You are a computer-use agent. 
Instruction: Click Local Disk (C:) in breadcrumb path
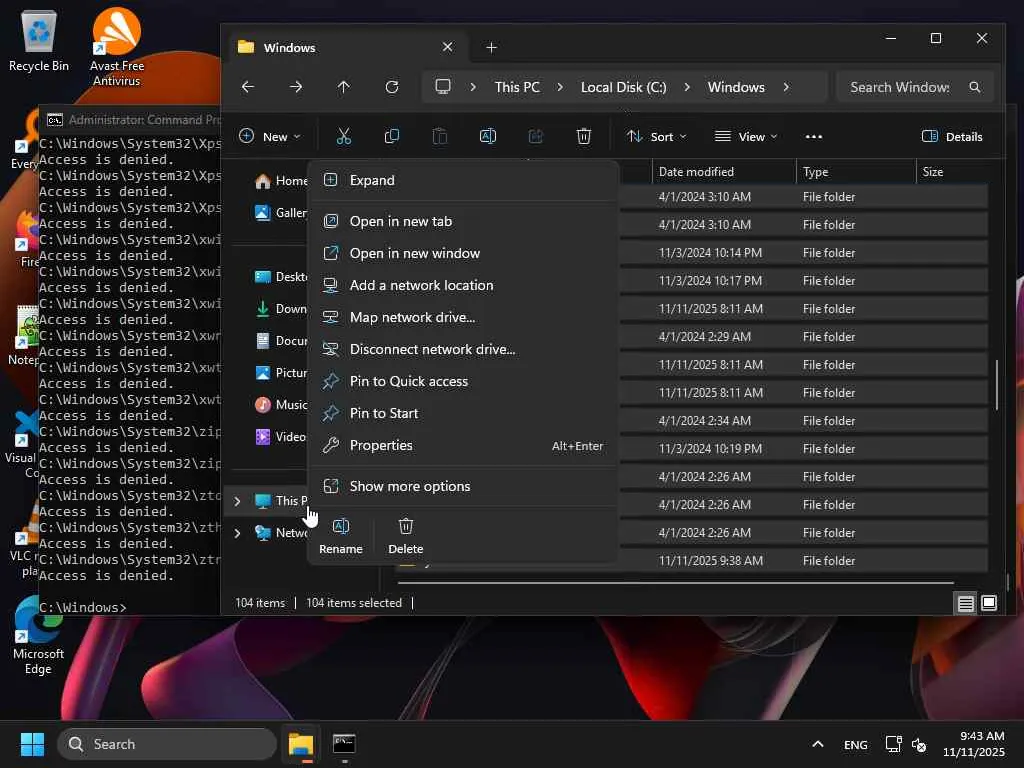click(623, 87)
